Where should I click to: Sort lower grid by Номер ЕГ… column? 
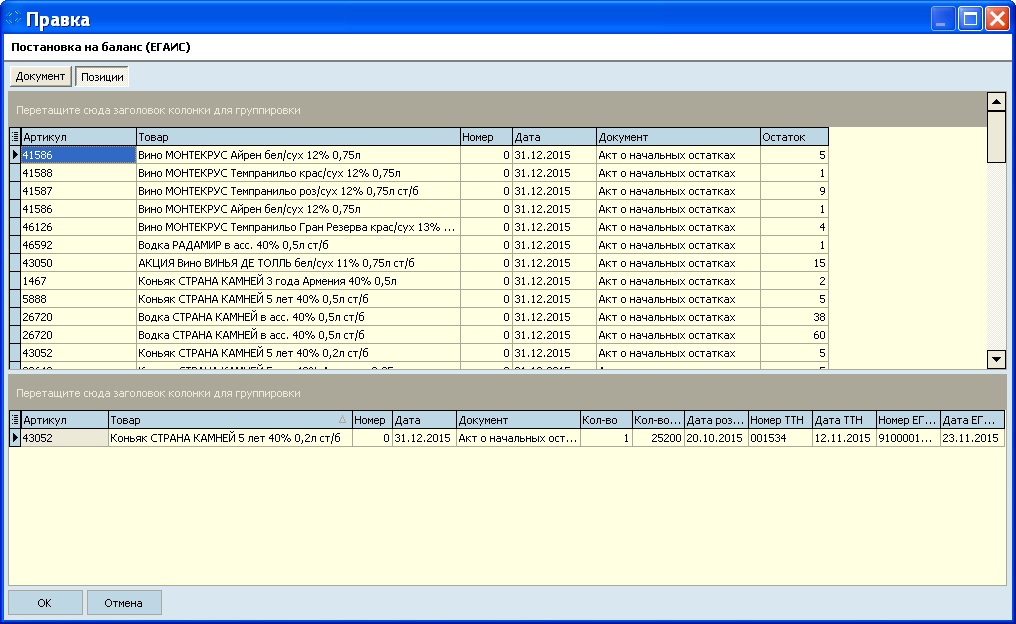908,420
